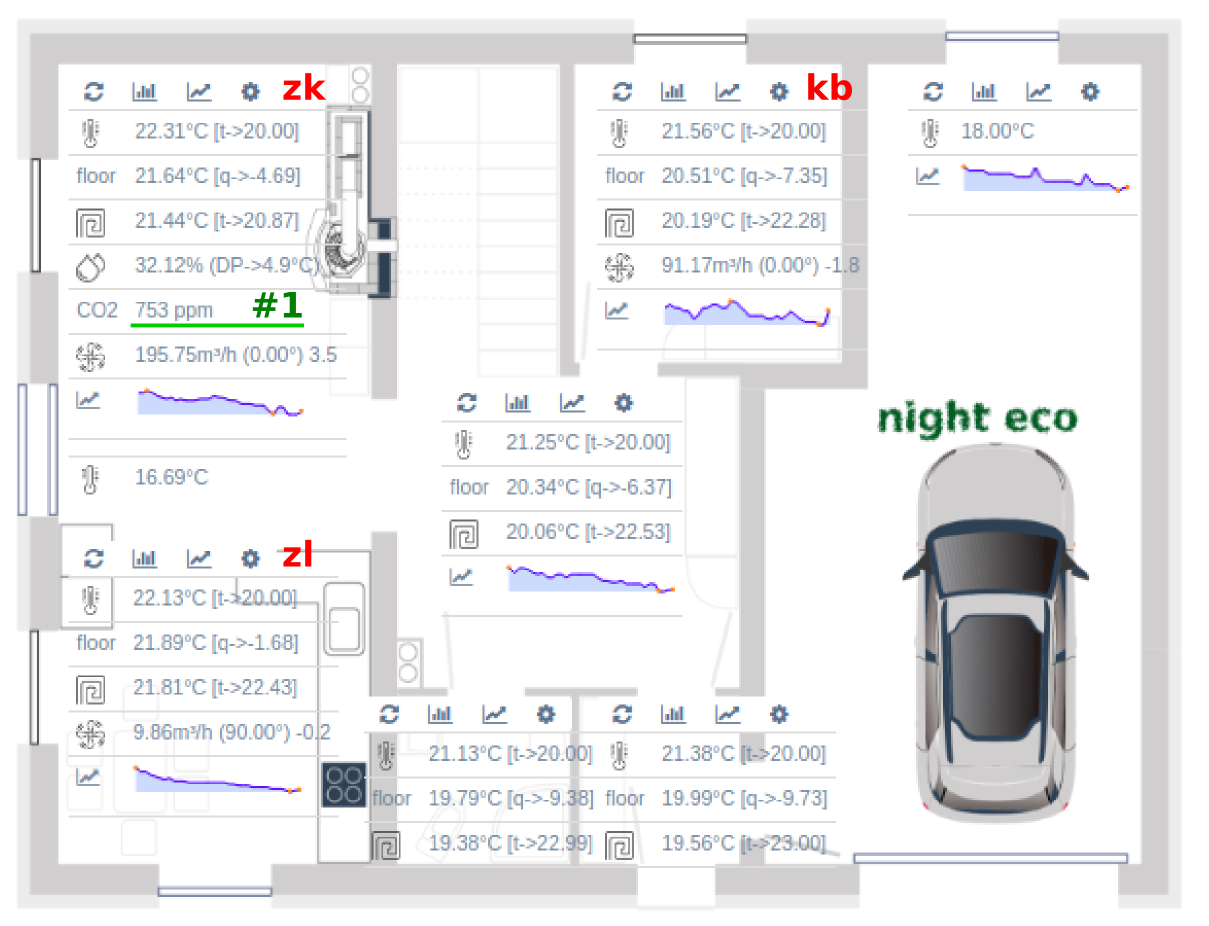This screenshot has height=926, width=1209.
Task: Open bar chart in 21.13°C panel
Action: coord(440,714)
